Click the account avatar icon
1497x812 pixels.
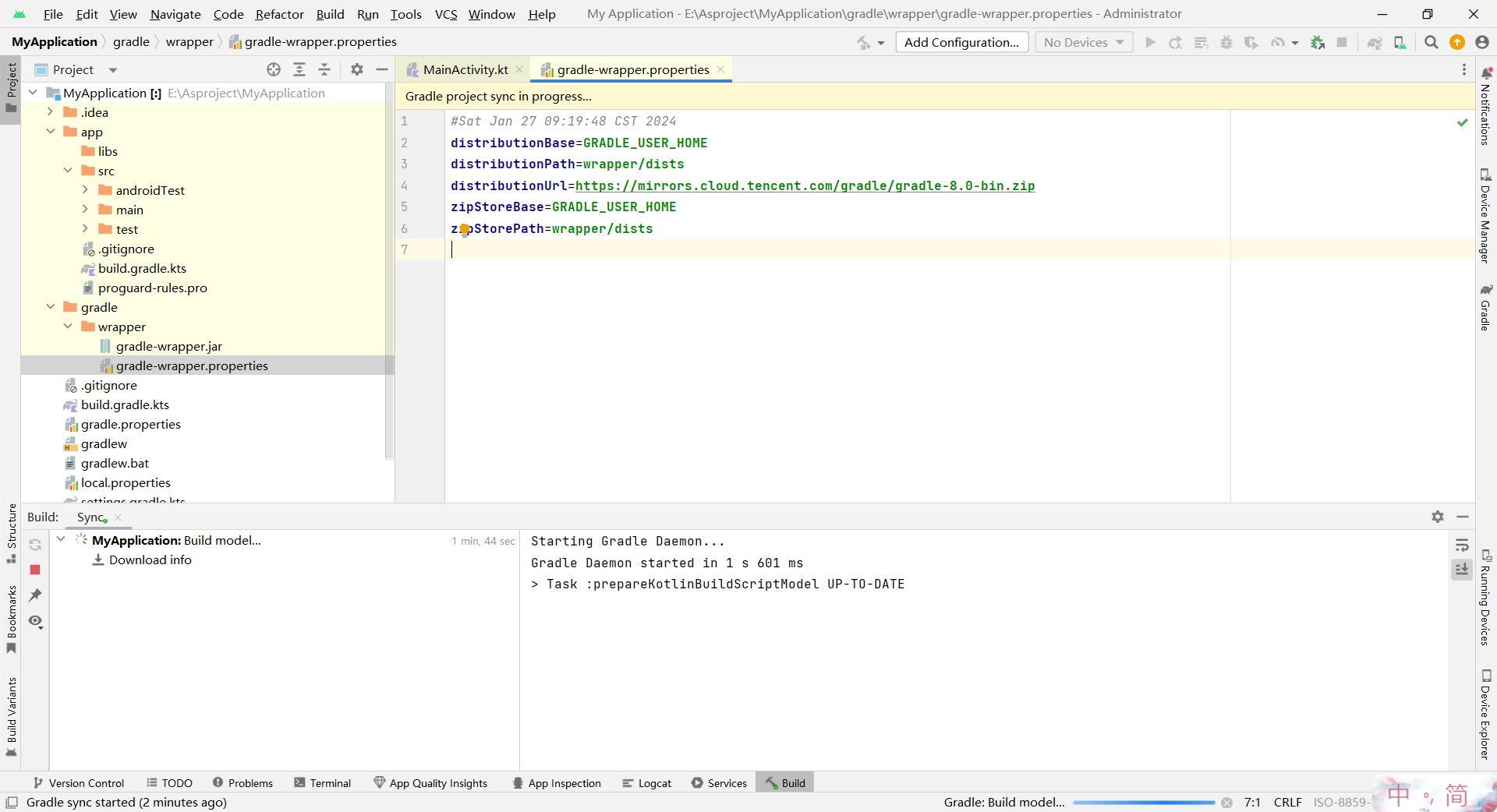click(1482, 42)
